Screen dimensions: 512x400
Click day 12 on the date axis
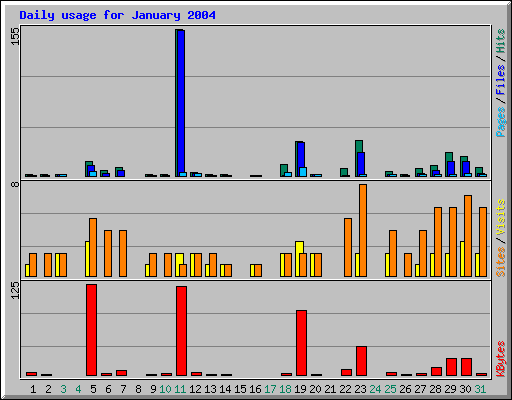195,389
